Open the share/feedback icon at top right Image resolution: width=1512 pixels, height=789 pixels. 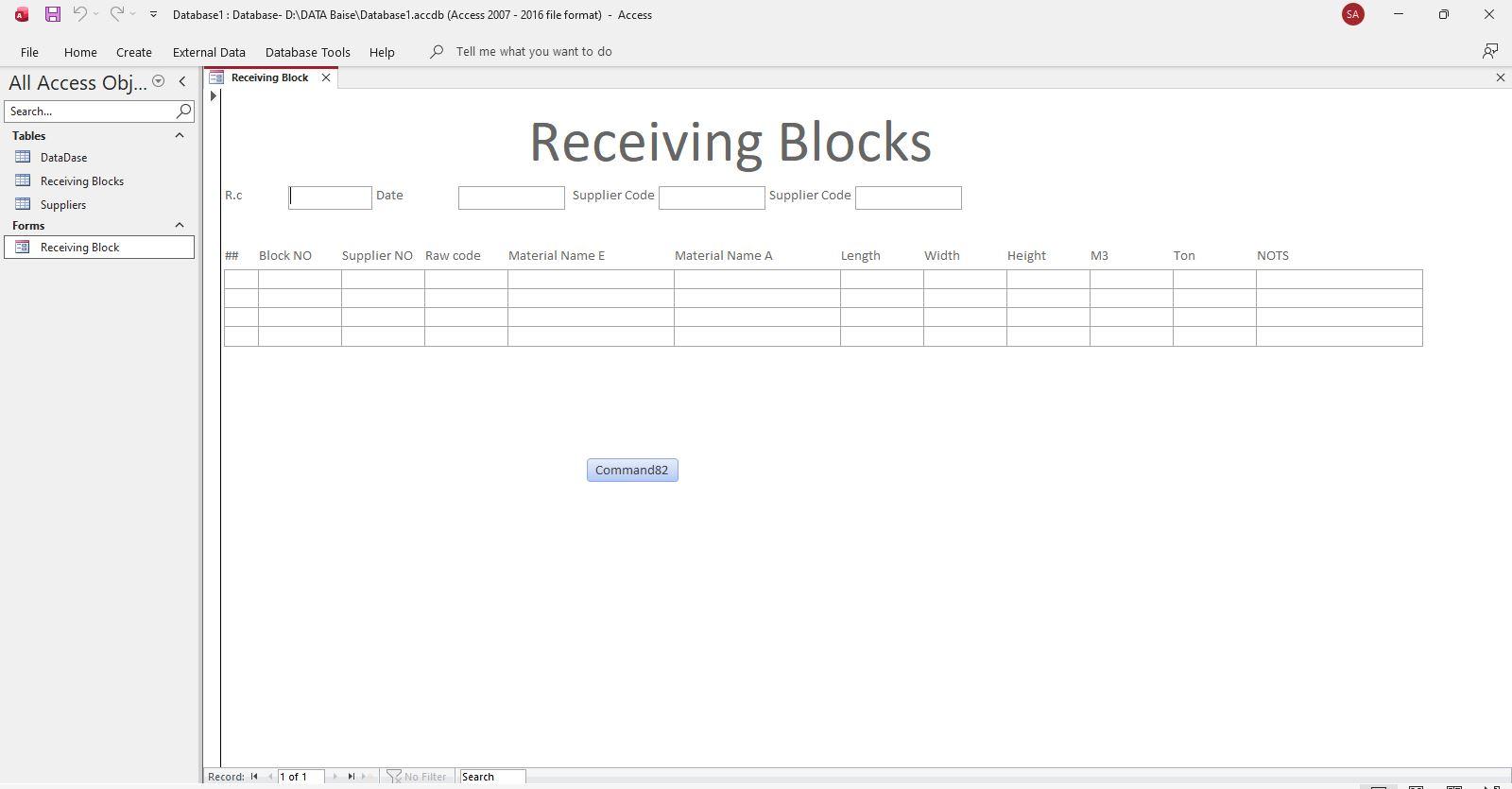1489,52
